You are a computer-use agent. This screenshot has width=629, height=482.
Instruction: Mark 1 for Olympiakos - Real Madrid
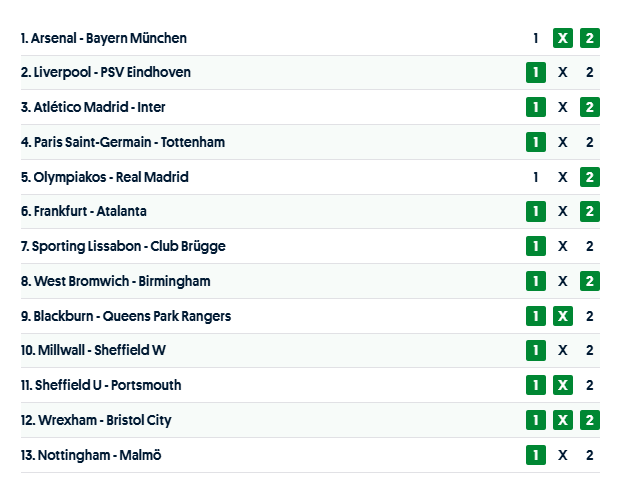pos(536,177)
